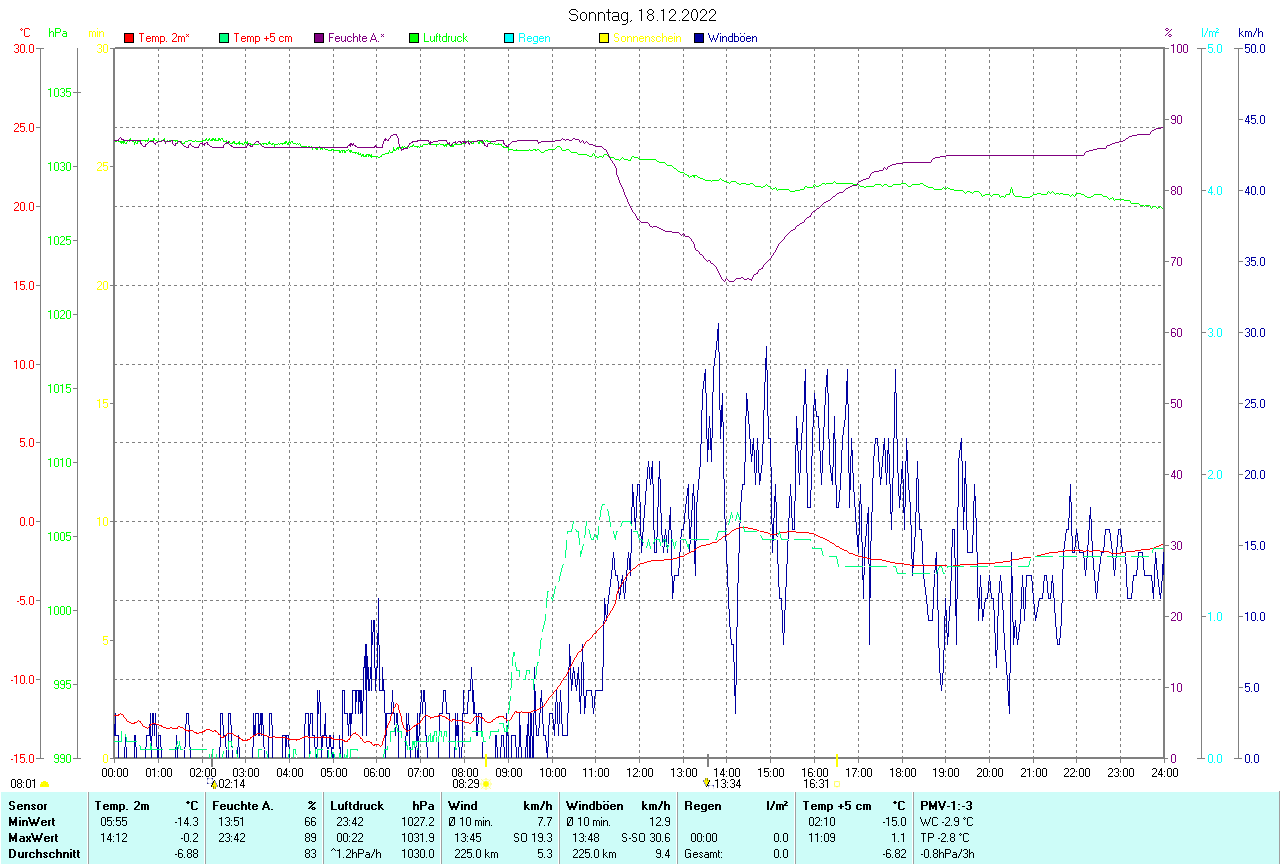The width and height of the screenshot is (1280, 864).
Task: Click the WC -2.9 °C wind chill value
Action: (947, 822)
